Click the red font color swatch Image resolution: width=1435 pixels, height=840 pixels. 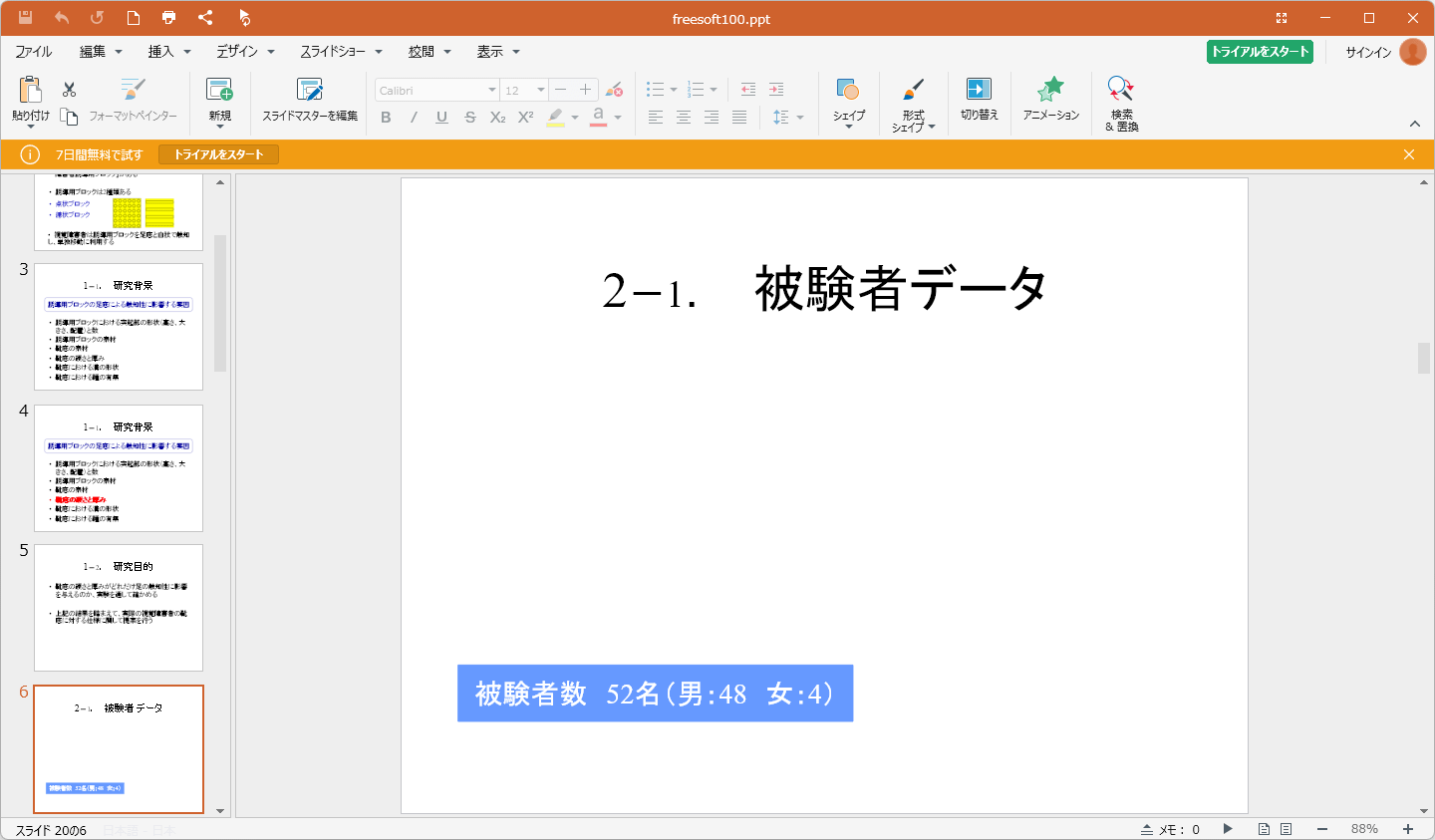click(x=598, y=118)
